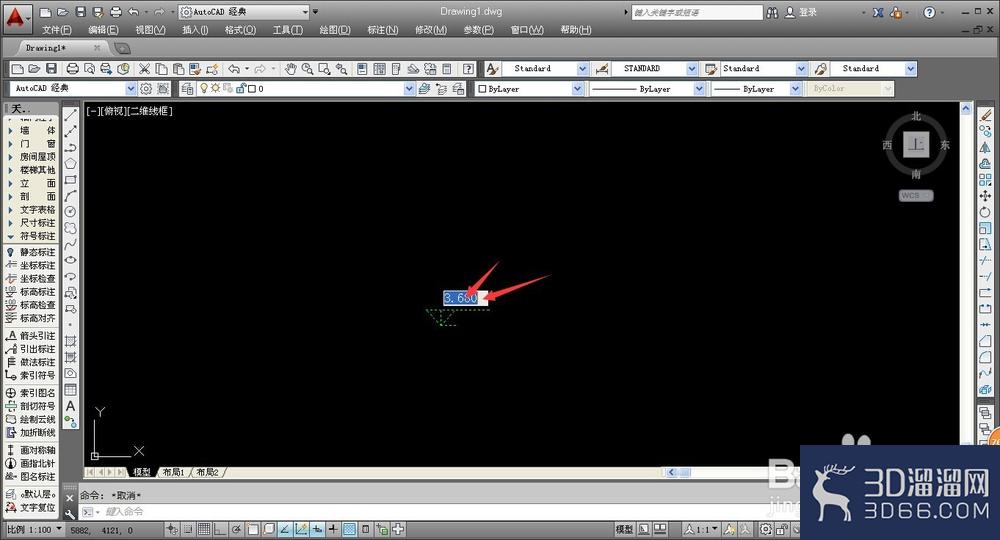
Task: Toggle Lineweight display in status bar
Action: pos(333,529)
